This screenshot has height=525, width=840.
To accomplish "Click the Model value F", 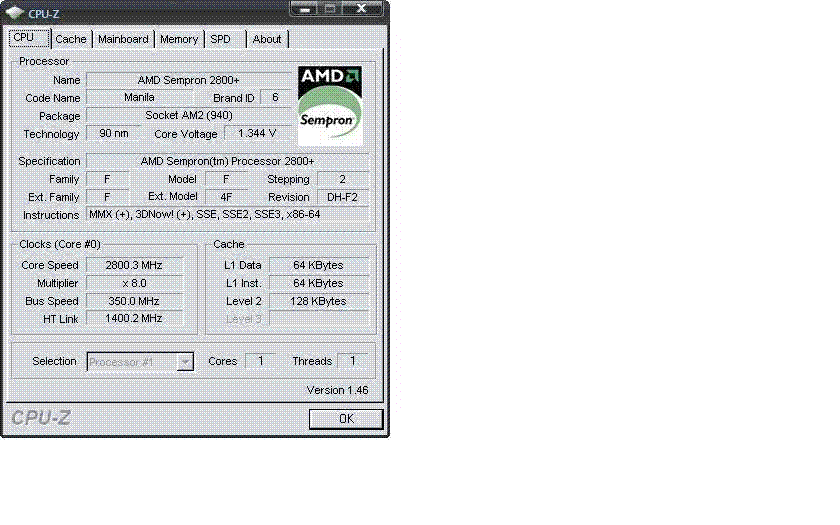I will [x=226, y=179].
